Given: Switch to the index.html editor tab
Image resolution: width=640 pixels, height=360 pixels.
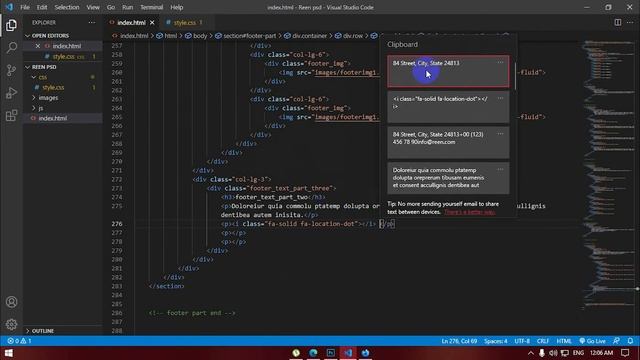Looking at the screenshot, I should point(132,22).
